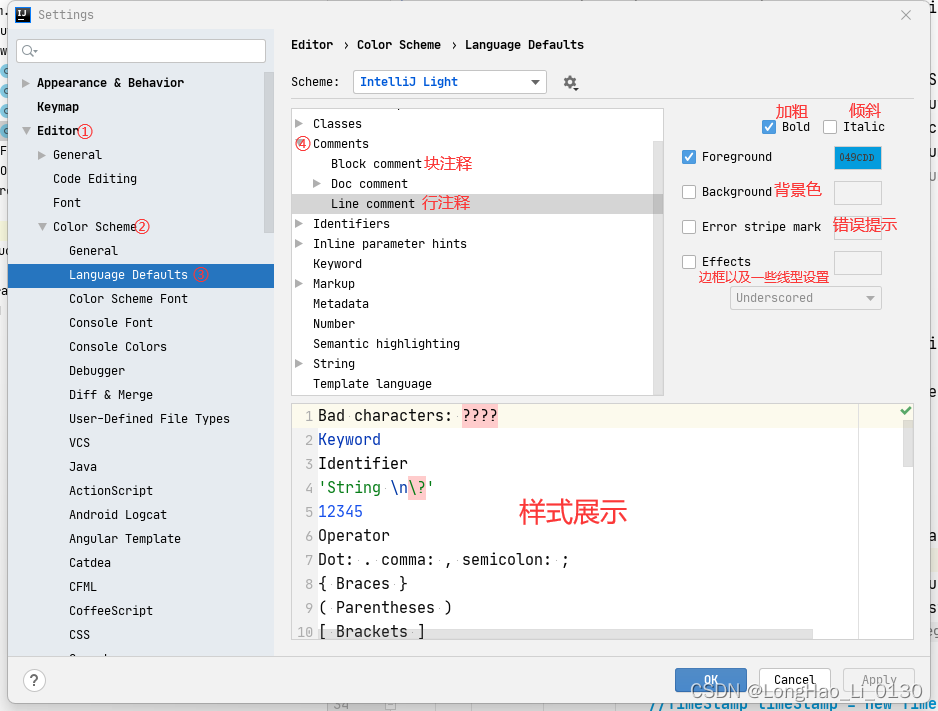Collapse the Color Scheme node
The image size is (938, 711).
[42, 227]
